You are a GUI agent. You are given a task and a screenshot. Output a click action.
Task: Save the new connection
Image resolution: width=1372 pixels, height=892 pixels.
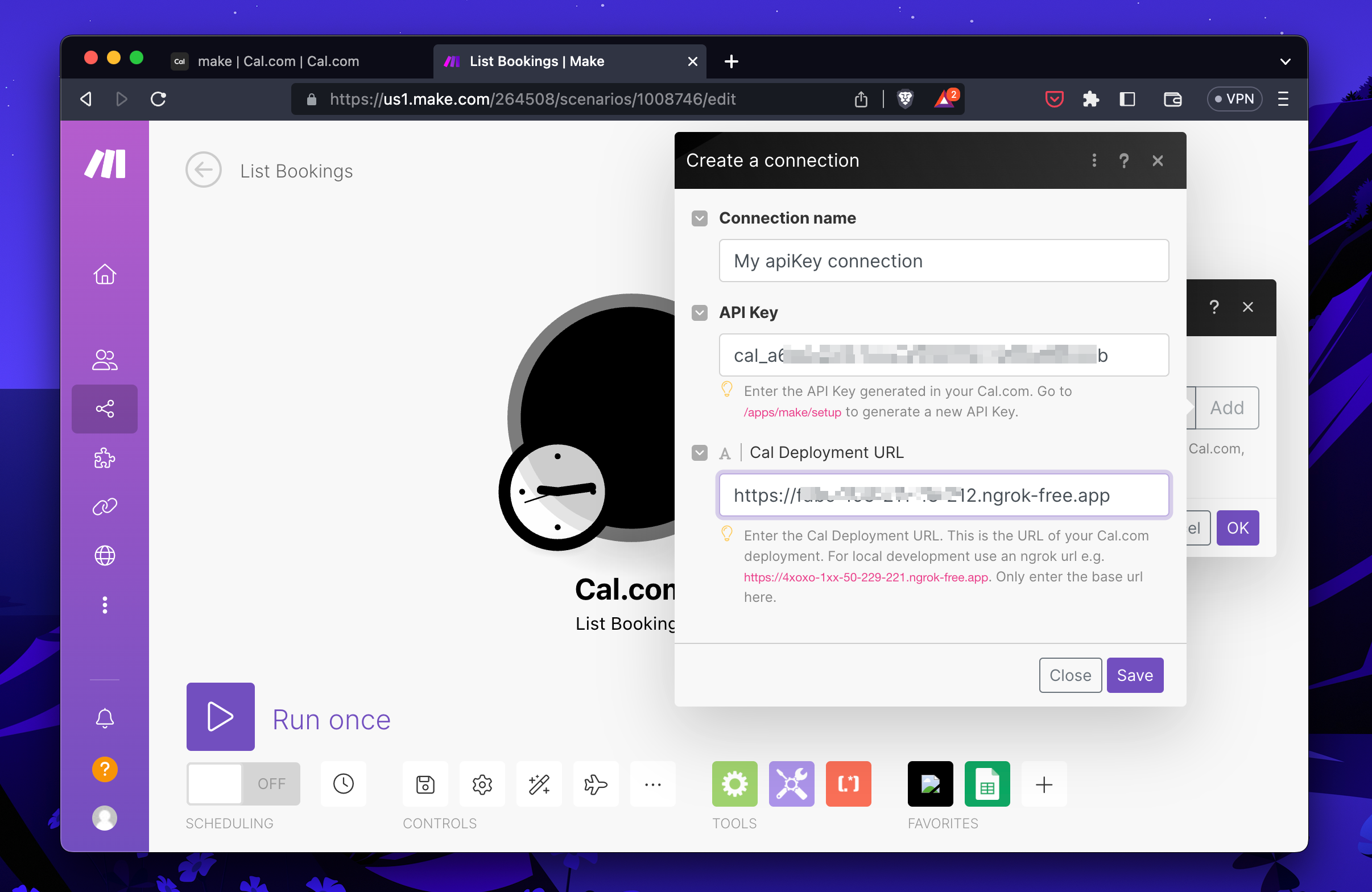(1134, 675)
